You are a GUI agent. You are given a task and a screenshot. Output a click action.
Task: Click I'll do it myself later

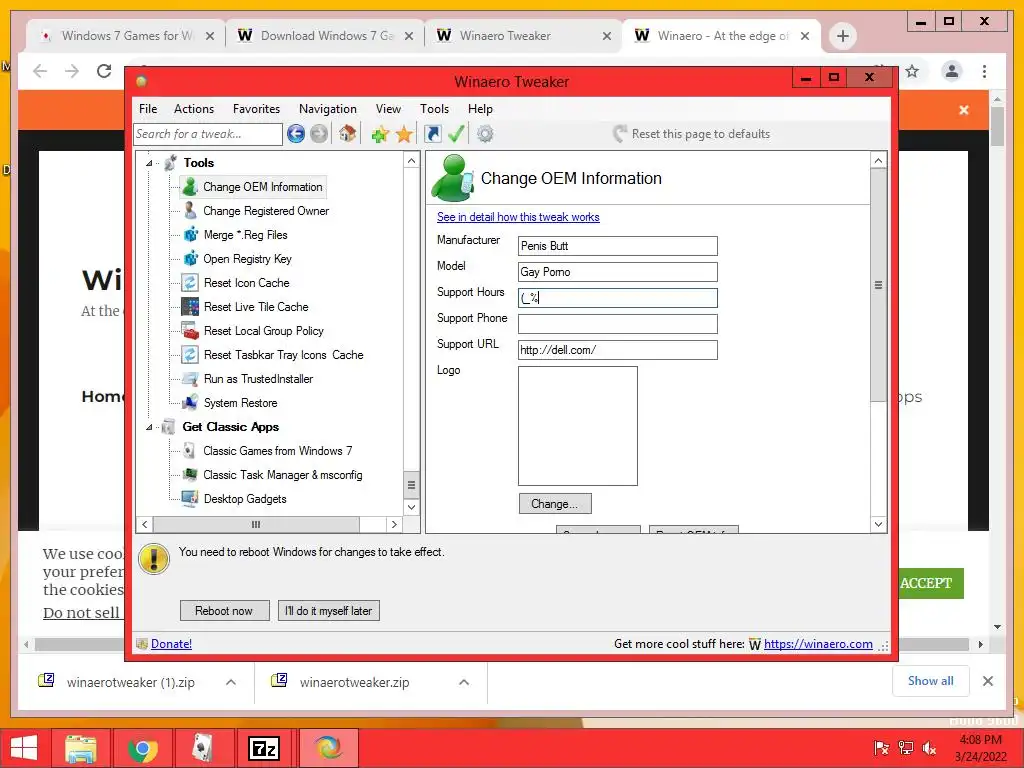(328, 611)
